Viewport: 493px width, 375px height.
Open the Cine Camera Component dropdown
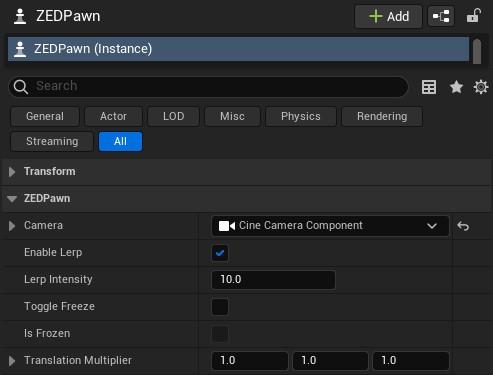pos(330,226)
